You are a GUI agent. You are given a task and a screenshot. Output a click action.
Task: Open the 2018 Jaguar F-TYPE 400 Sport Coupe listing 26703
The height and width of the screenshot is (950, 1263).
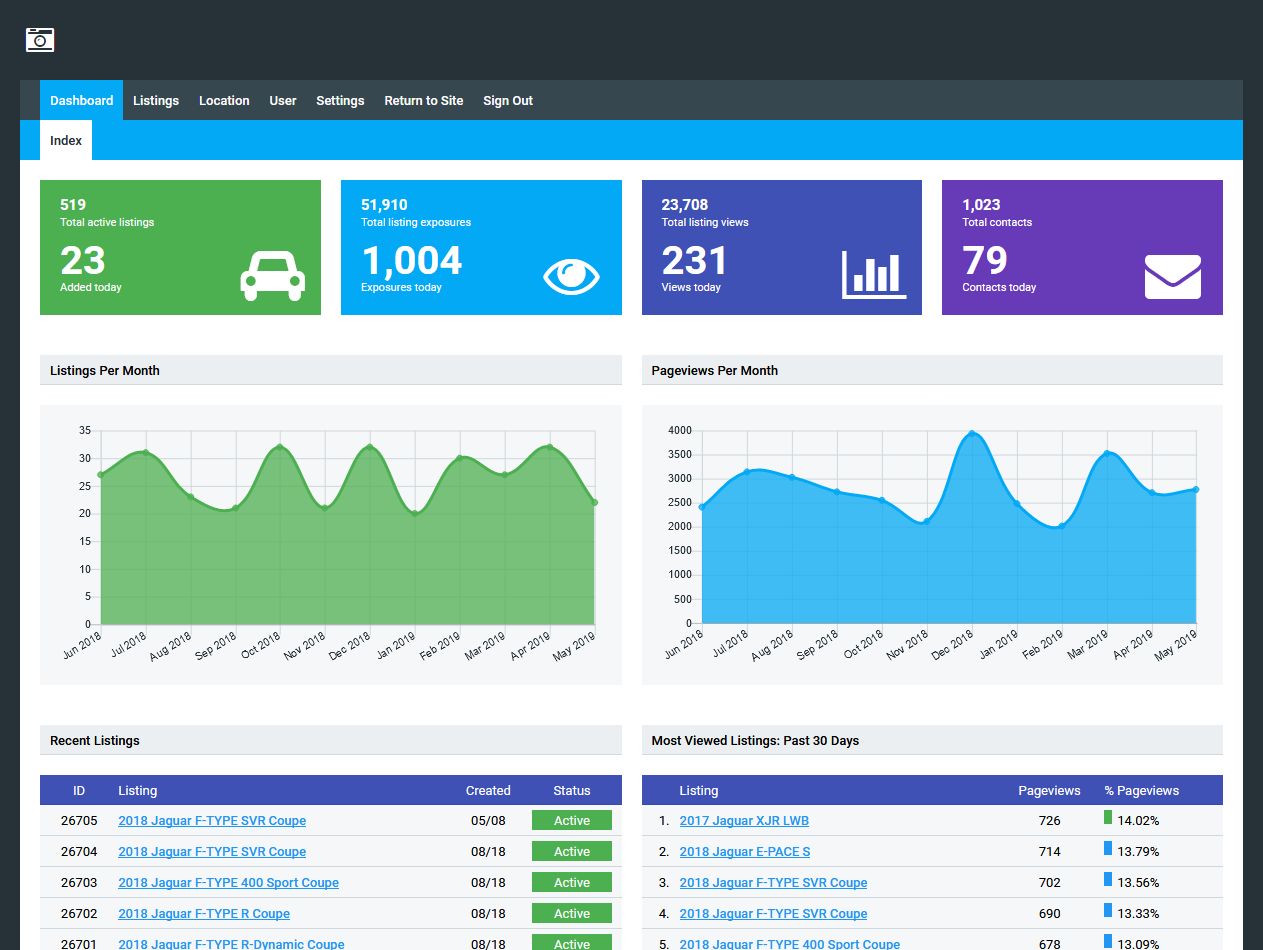tap(228, 883)
